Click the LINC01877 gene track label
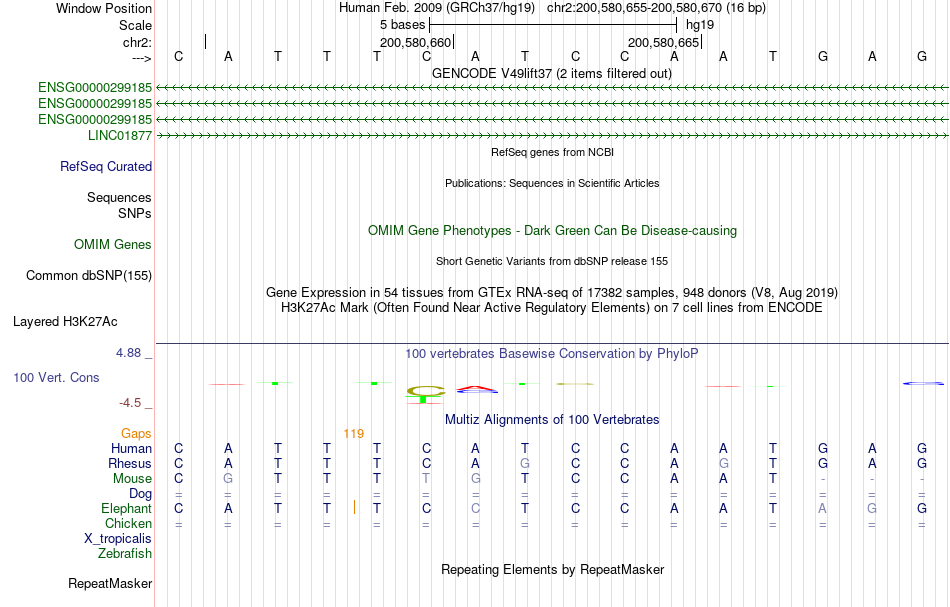The image size is (950, 607). coord(120,136)
